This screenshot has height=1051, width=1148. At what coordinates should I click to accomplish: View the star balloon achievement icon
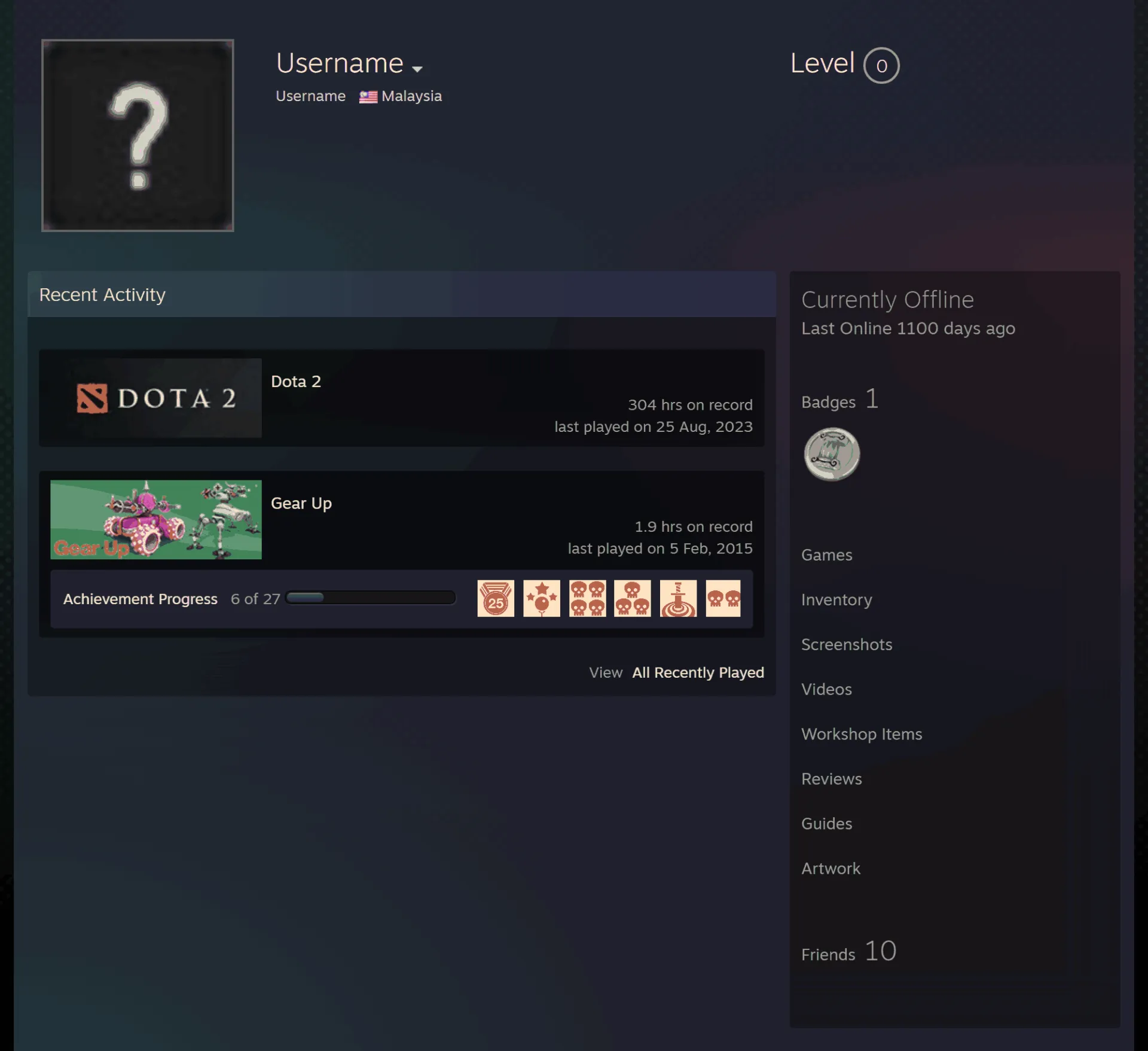[542, 598]
